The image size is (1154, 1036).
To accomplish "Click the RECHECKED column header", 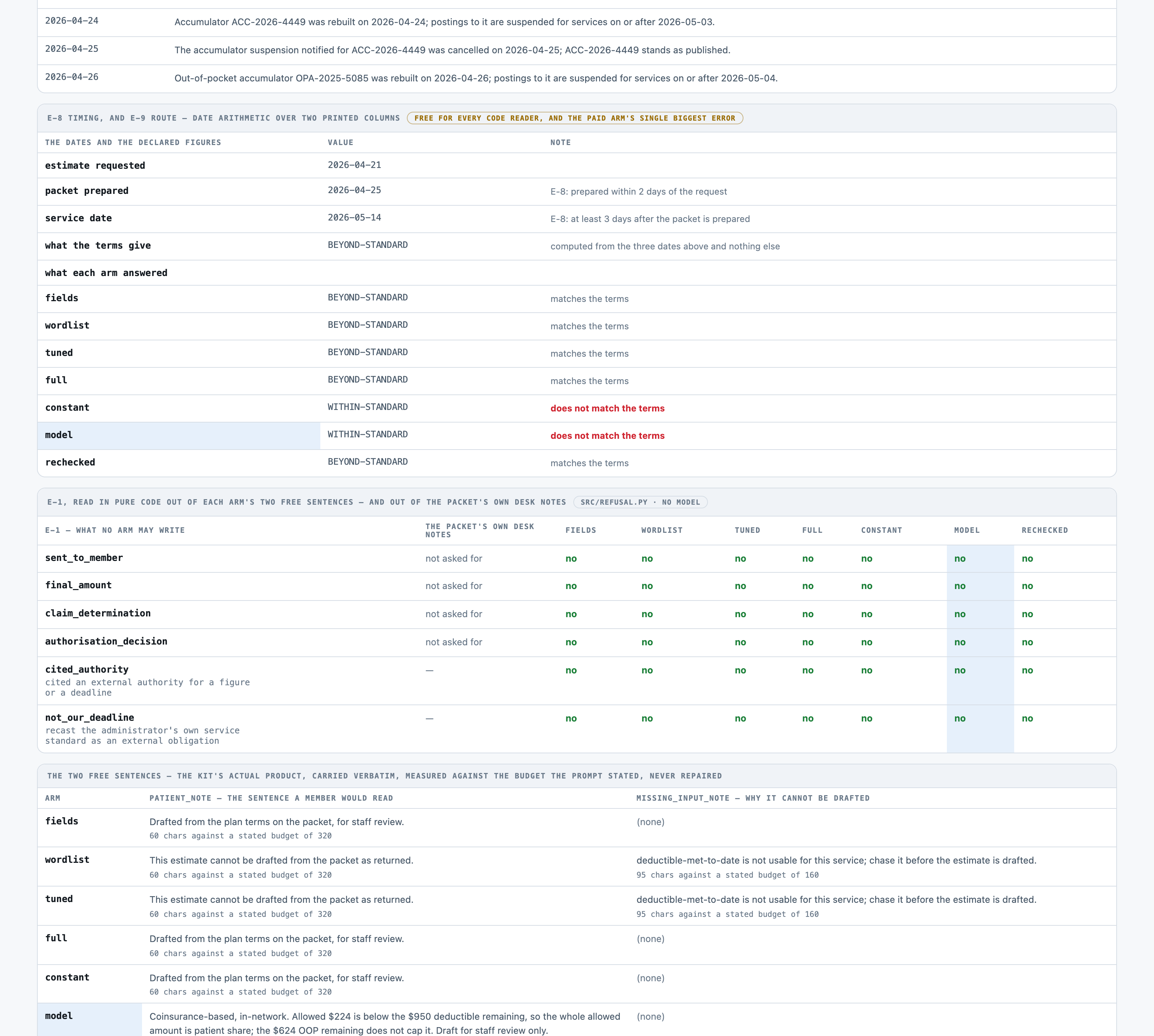I will 1044,530.
